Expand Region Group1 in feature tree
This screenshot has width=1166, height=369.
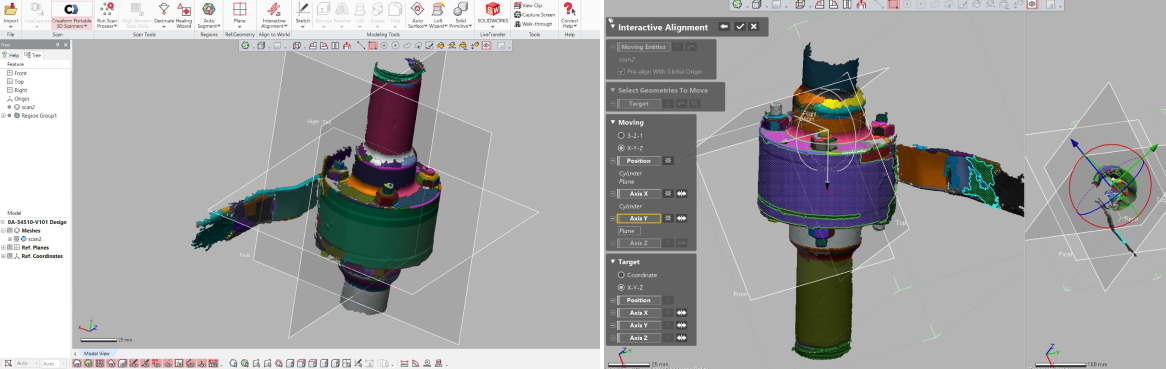[3, 115]
